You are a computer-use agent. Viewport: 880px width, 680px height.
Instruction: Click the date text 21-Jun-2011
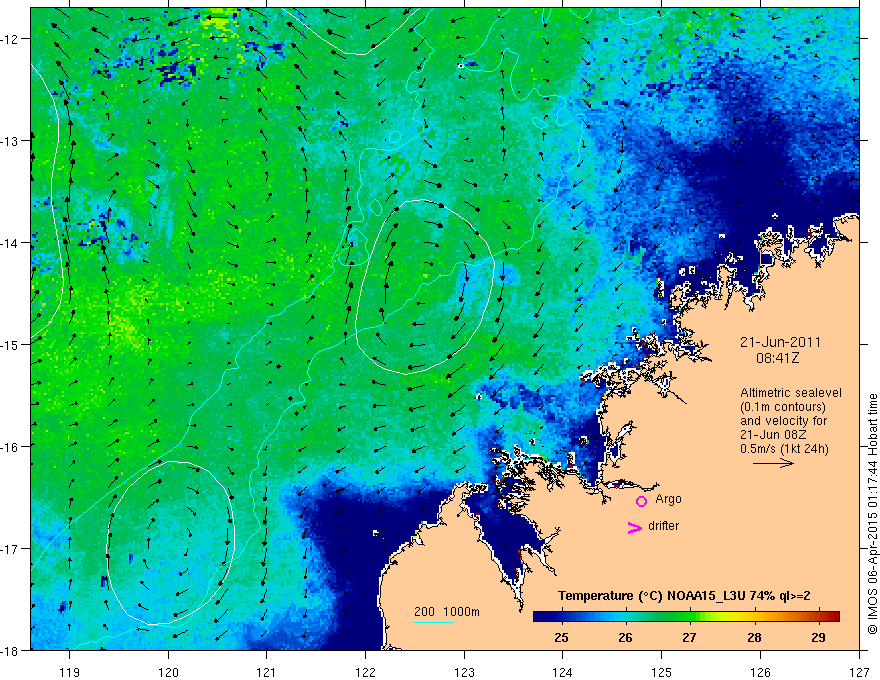pos(780,342)
